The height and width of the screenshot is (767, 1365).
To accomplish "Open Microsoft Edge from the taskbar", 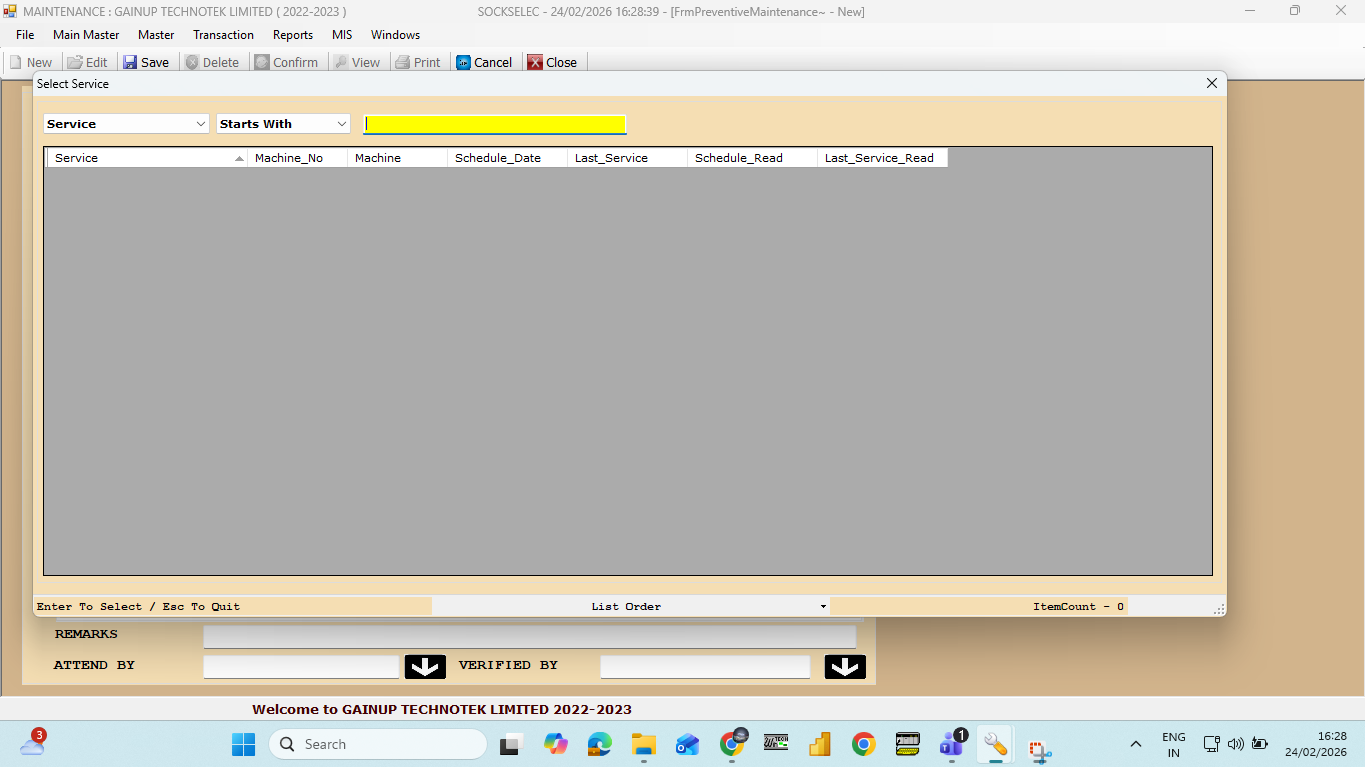I will coord(599,744).
